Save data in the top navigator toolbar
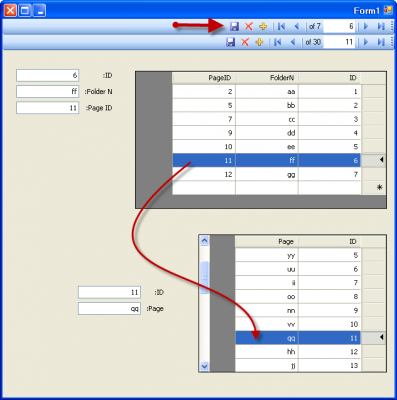Viewport: 397px width, 400px height. 235,26
